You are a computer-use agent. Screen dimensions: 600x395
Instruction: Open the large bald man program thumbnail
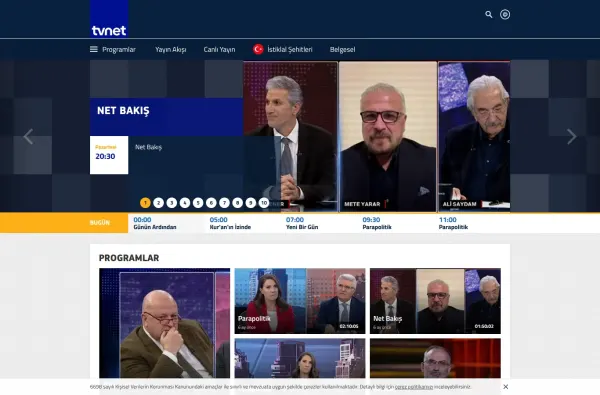165,323
